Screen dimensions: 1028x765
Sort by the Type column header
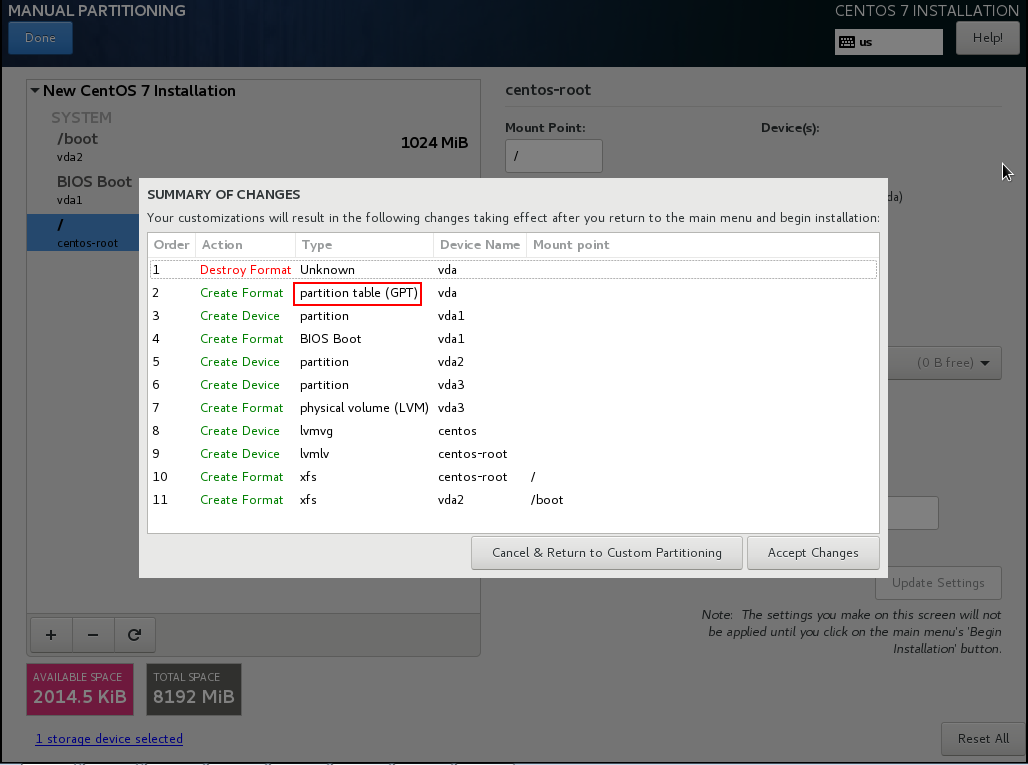pyautogui.click(x=365, y=245)
